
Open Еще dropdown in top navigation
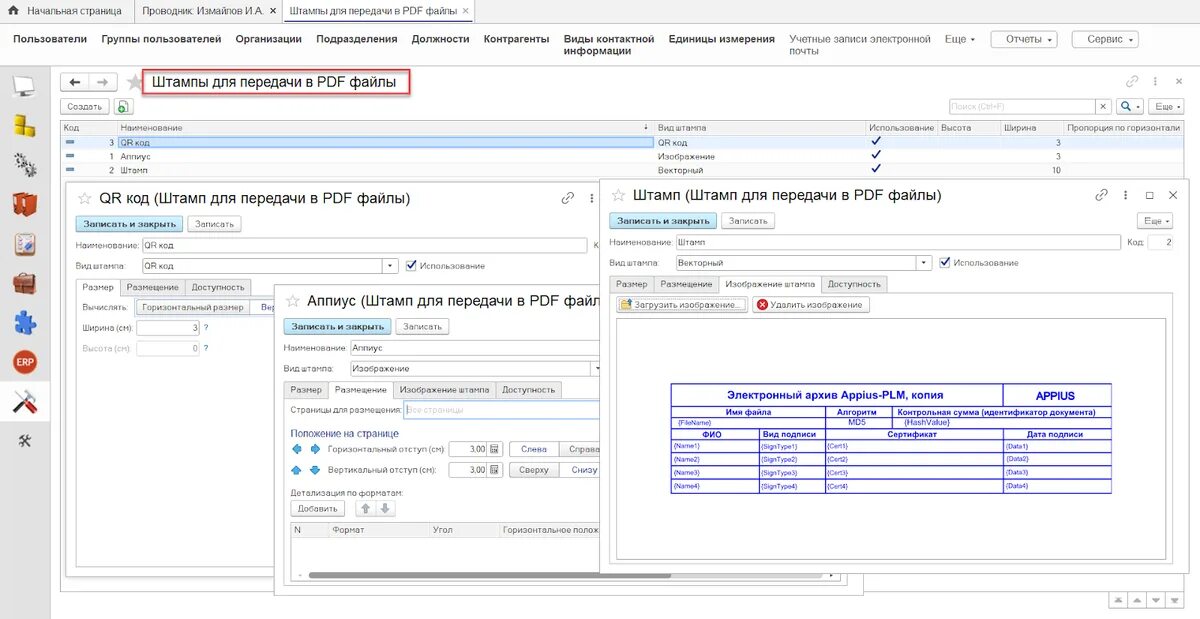coord(960,39)
